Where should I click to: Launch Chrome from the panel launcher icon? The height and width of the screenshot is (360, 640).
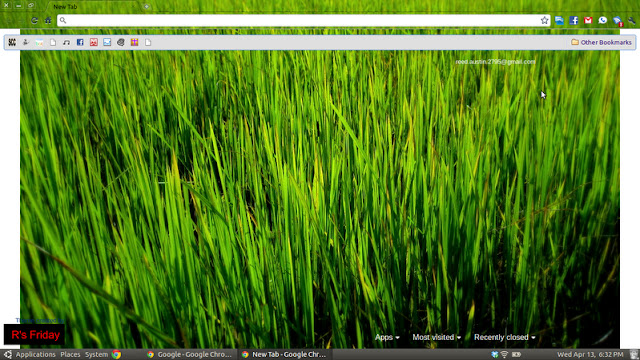click(116, 354)
